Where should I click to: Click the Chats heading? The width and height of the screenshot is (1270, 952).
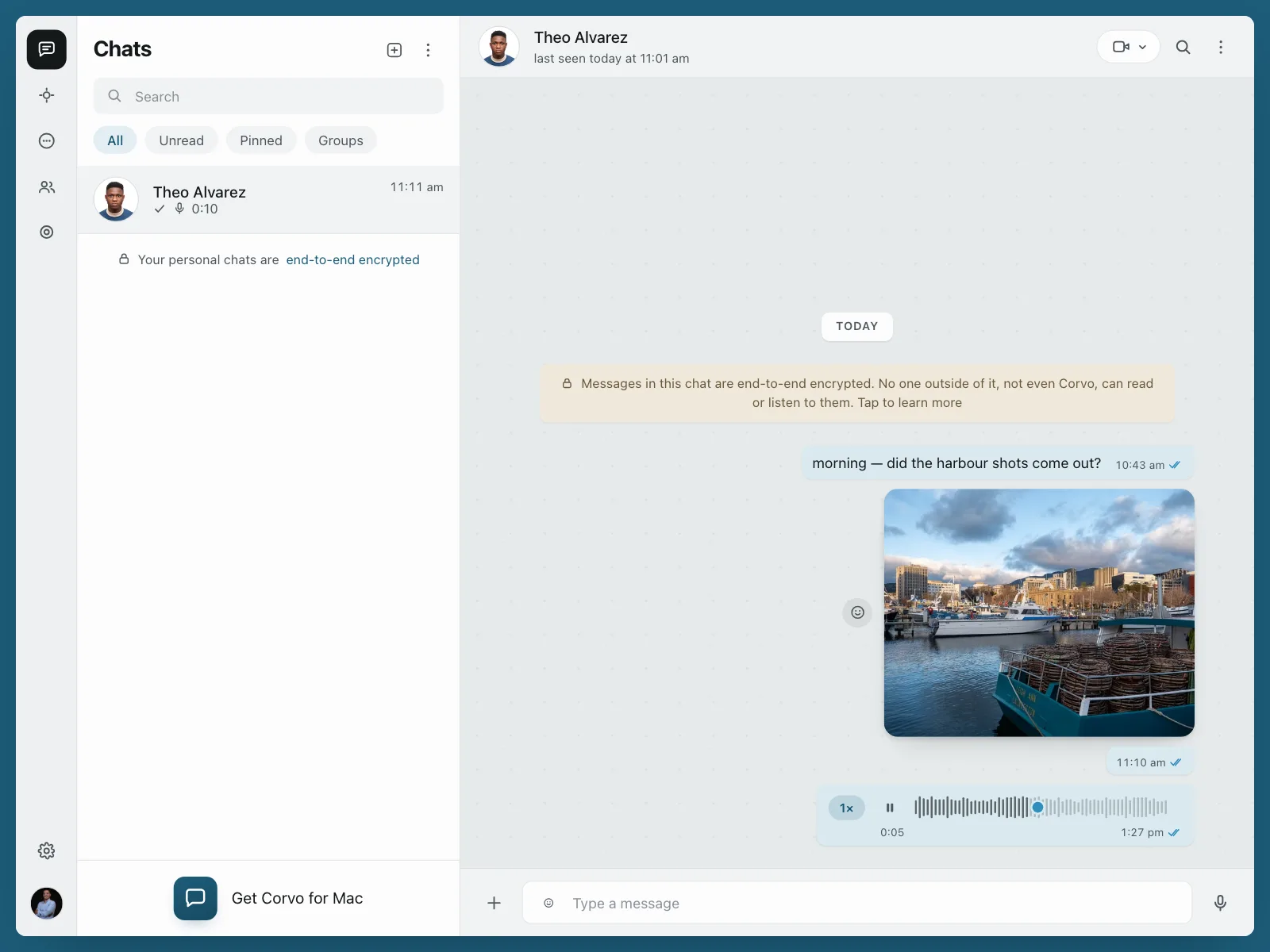tap(122, 49)
